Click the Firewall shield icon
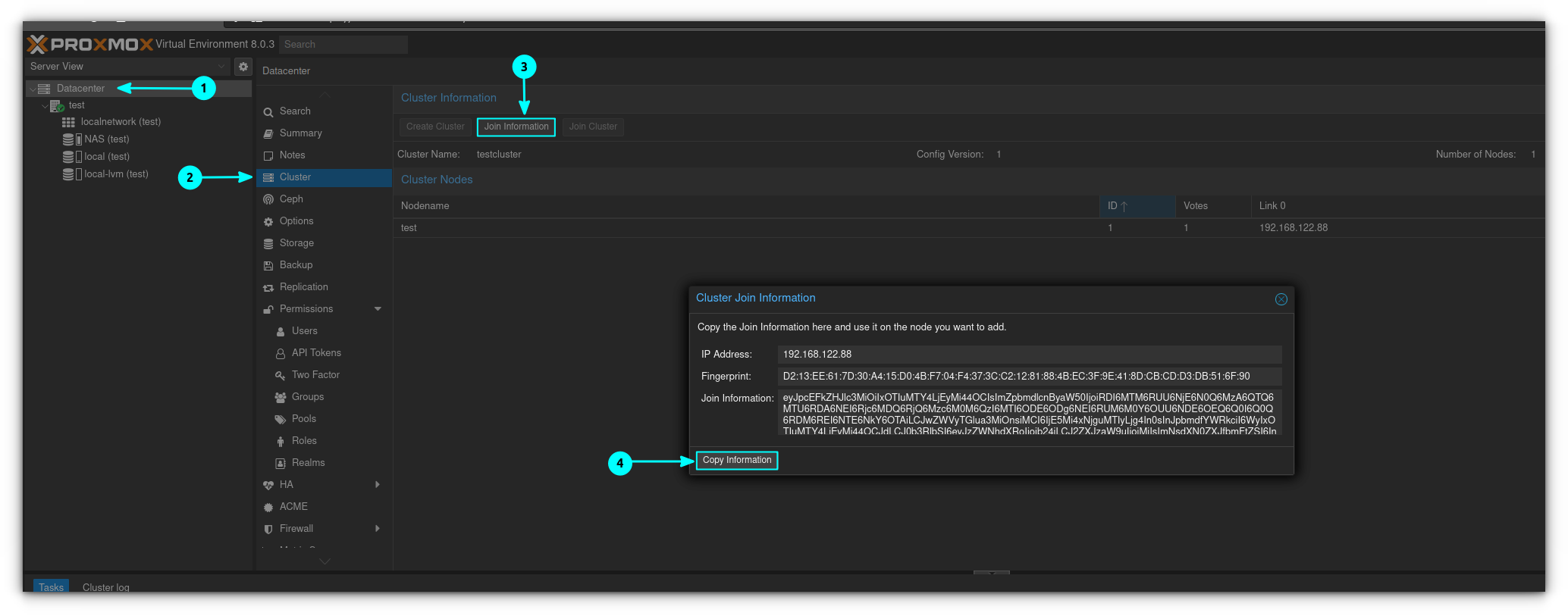Viewport: 1568px width, 616px height. [x=268, y=530]
